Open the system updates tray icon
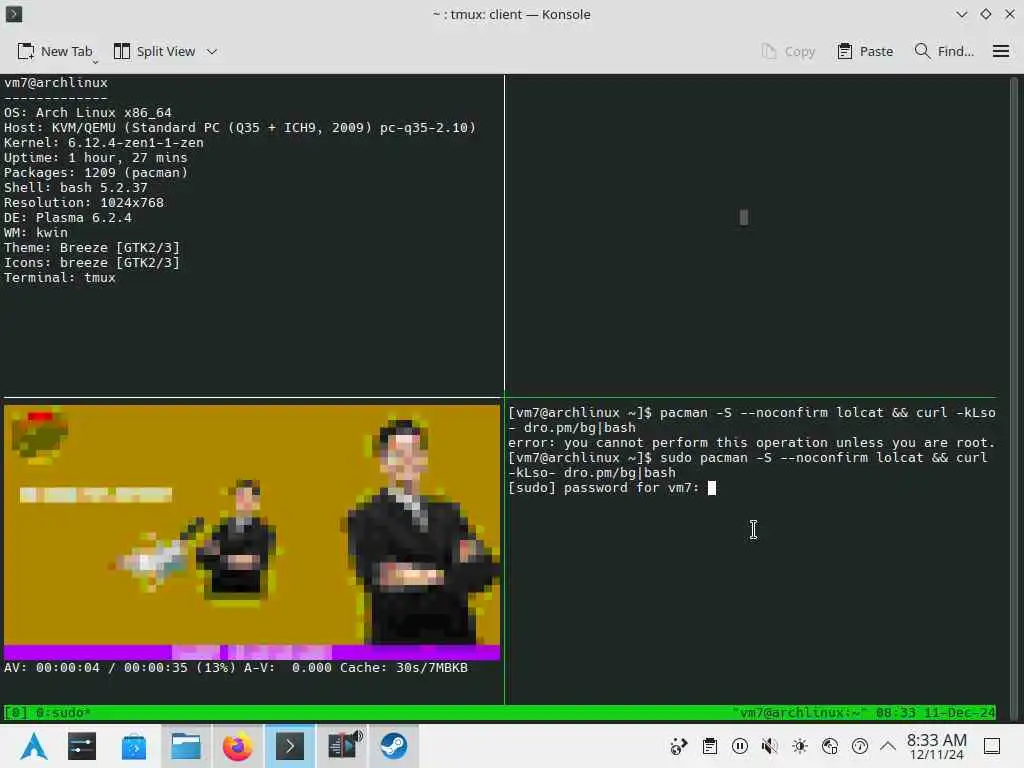1024x768 pixels. [x=860, y=746]
